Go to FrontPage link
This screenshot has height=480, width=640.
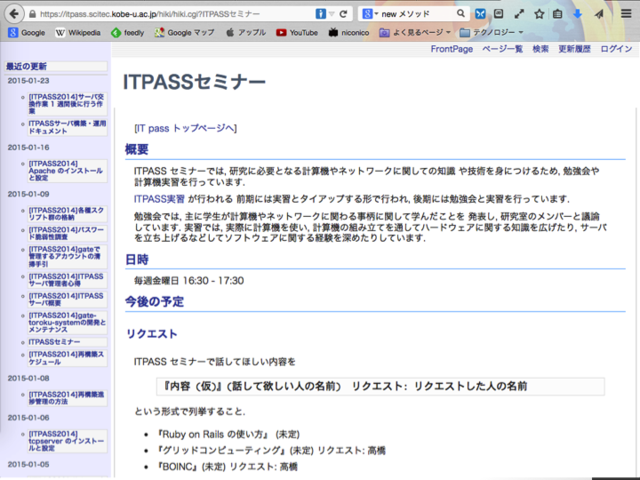pyautogui.click(x=452, y=48)
